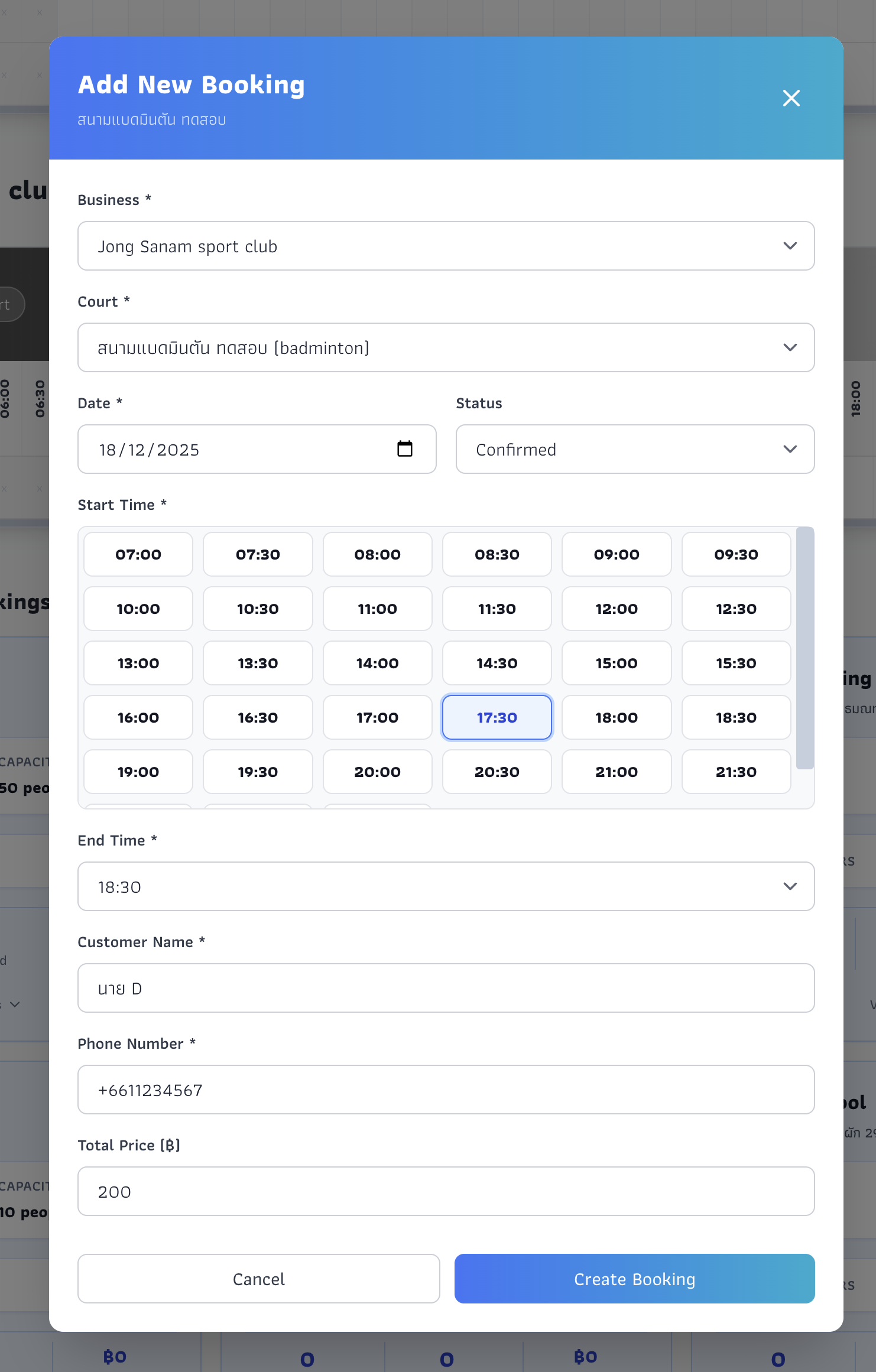876x1372 pixels.
Task: Select 12:30 start time
Action: 735,609
